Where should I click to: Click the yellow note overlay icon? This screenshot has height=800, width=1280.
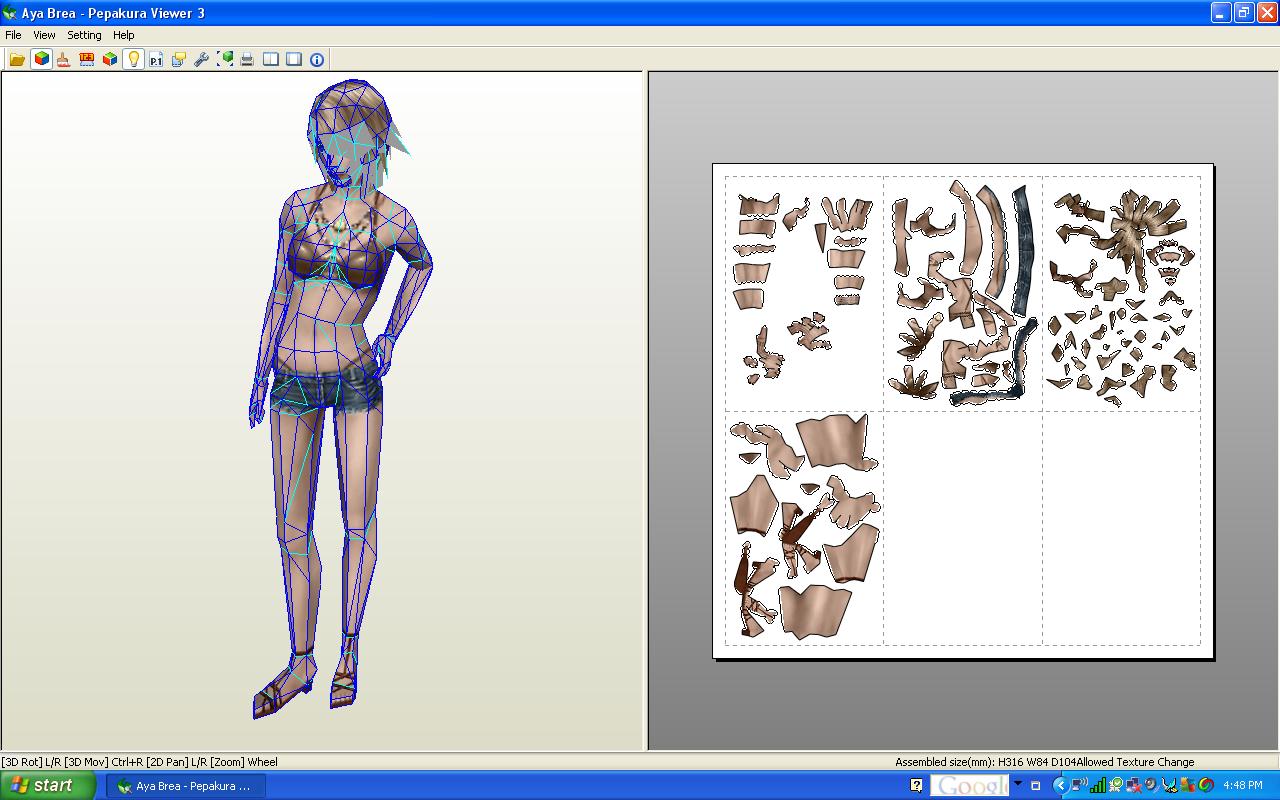(x=179, y=60)
